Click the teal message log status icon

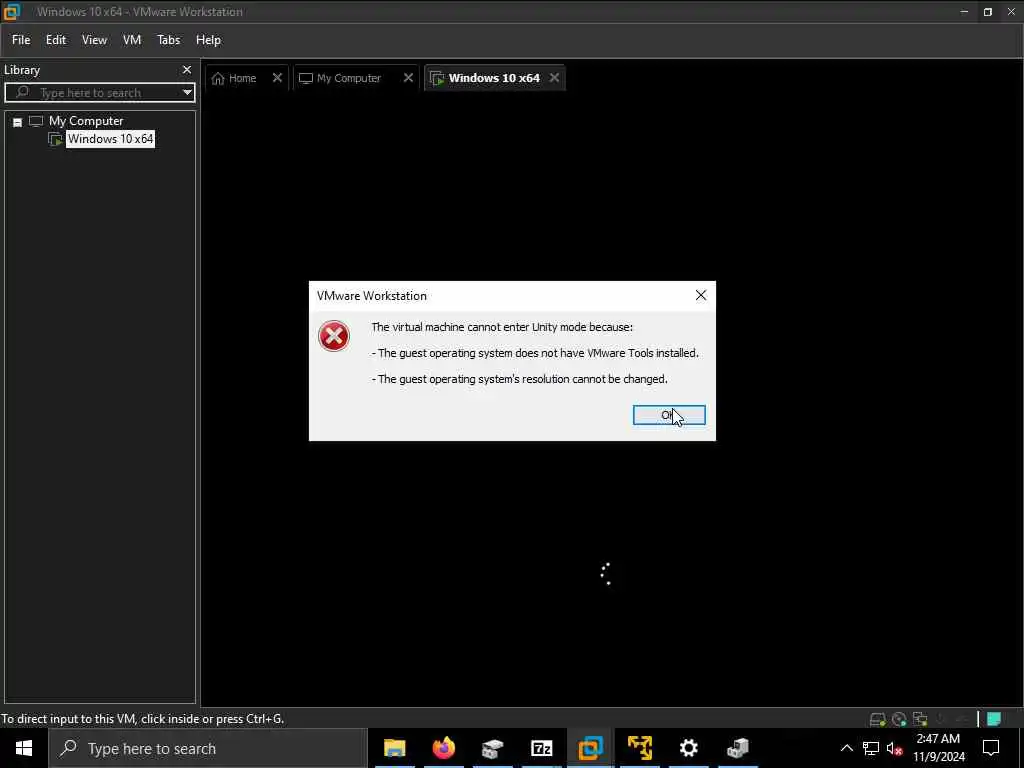pyautogui.click(x=994, y=719)
